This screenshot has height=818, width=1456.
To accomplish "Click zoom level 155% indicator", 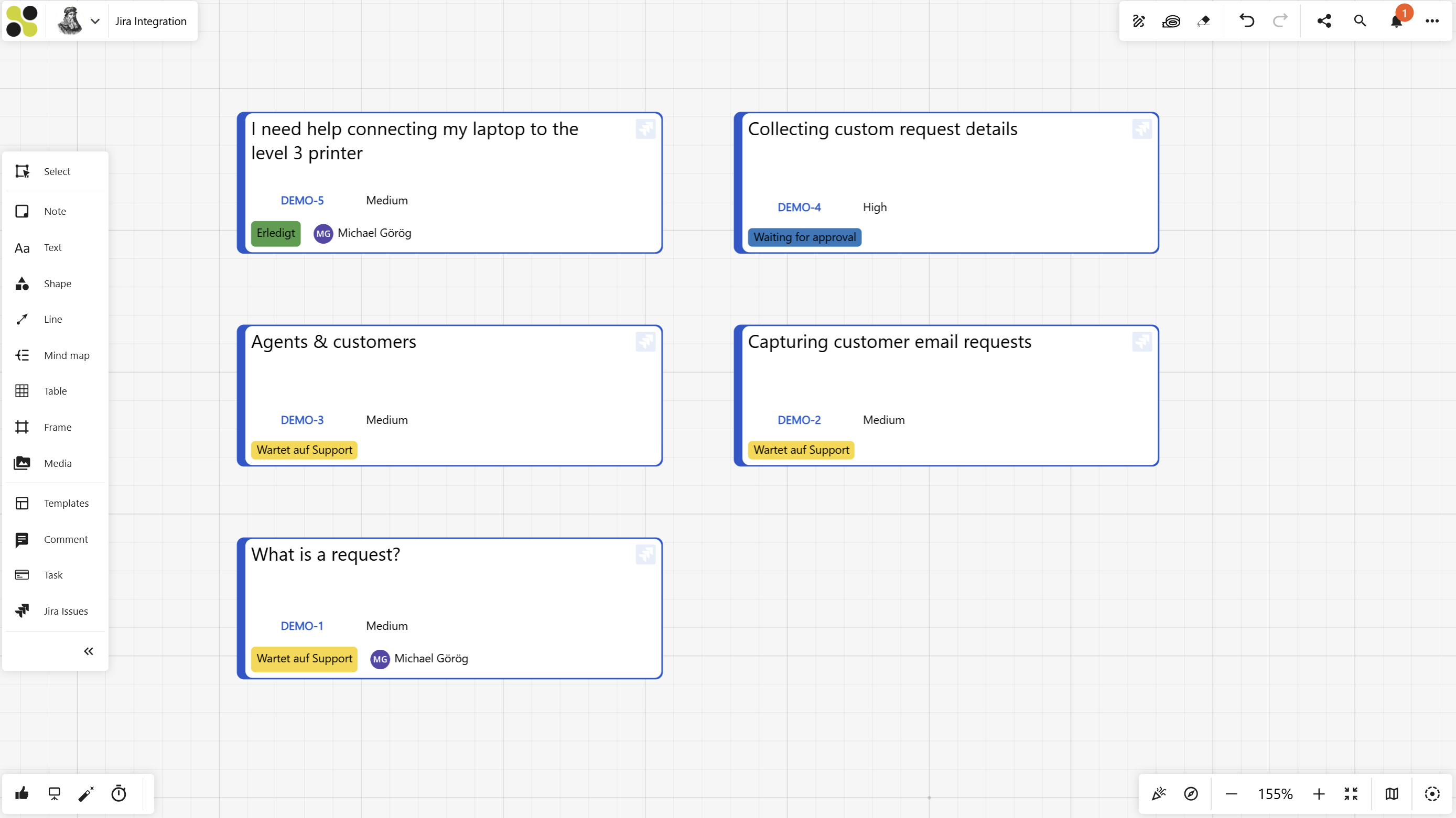I will coord(1275,793).
